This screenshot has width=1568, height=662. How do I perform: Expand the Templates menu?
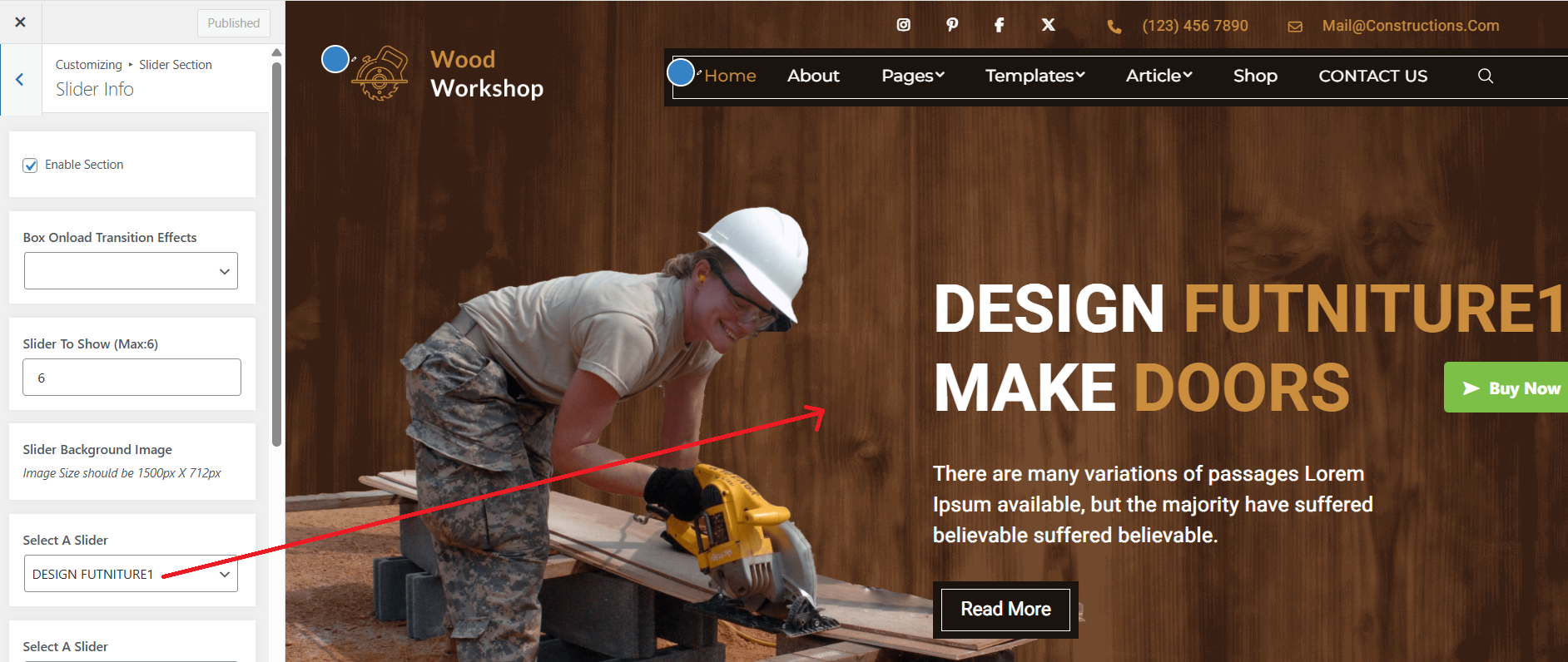click(1035, 76)
